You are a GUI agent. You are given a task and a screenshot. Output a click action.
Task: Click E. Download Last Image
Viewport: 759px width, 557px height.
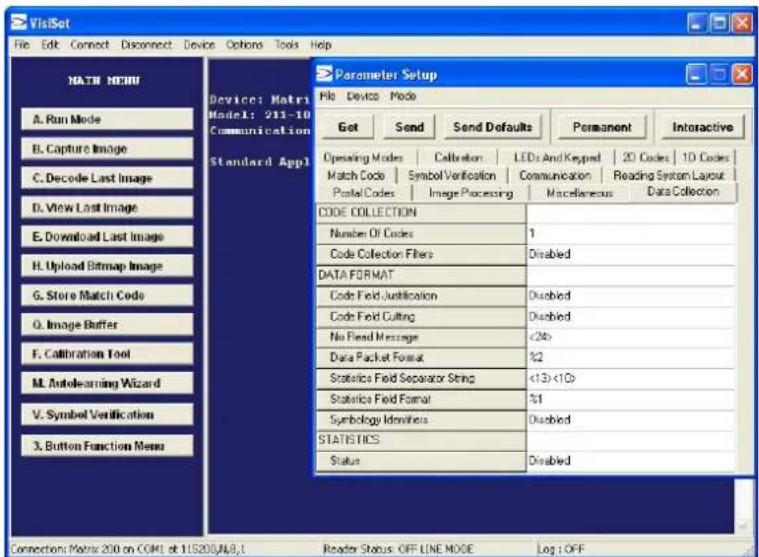[107, 236]
